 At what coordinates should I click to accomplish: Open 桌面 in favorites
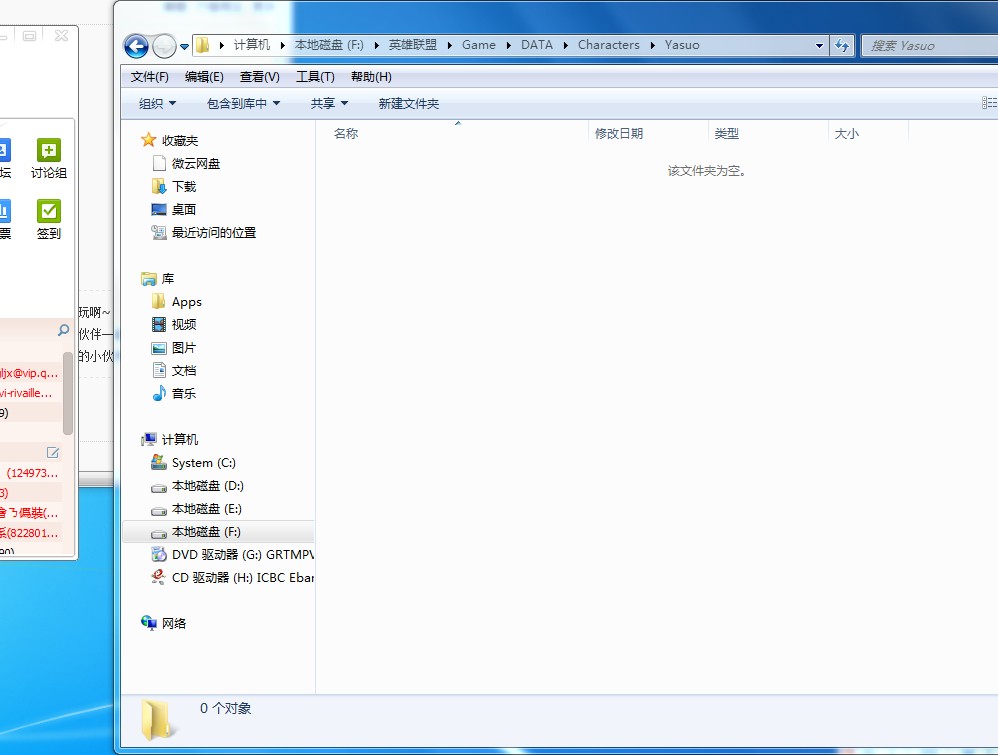tap(184, 209)
